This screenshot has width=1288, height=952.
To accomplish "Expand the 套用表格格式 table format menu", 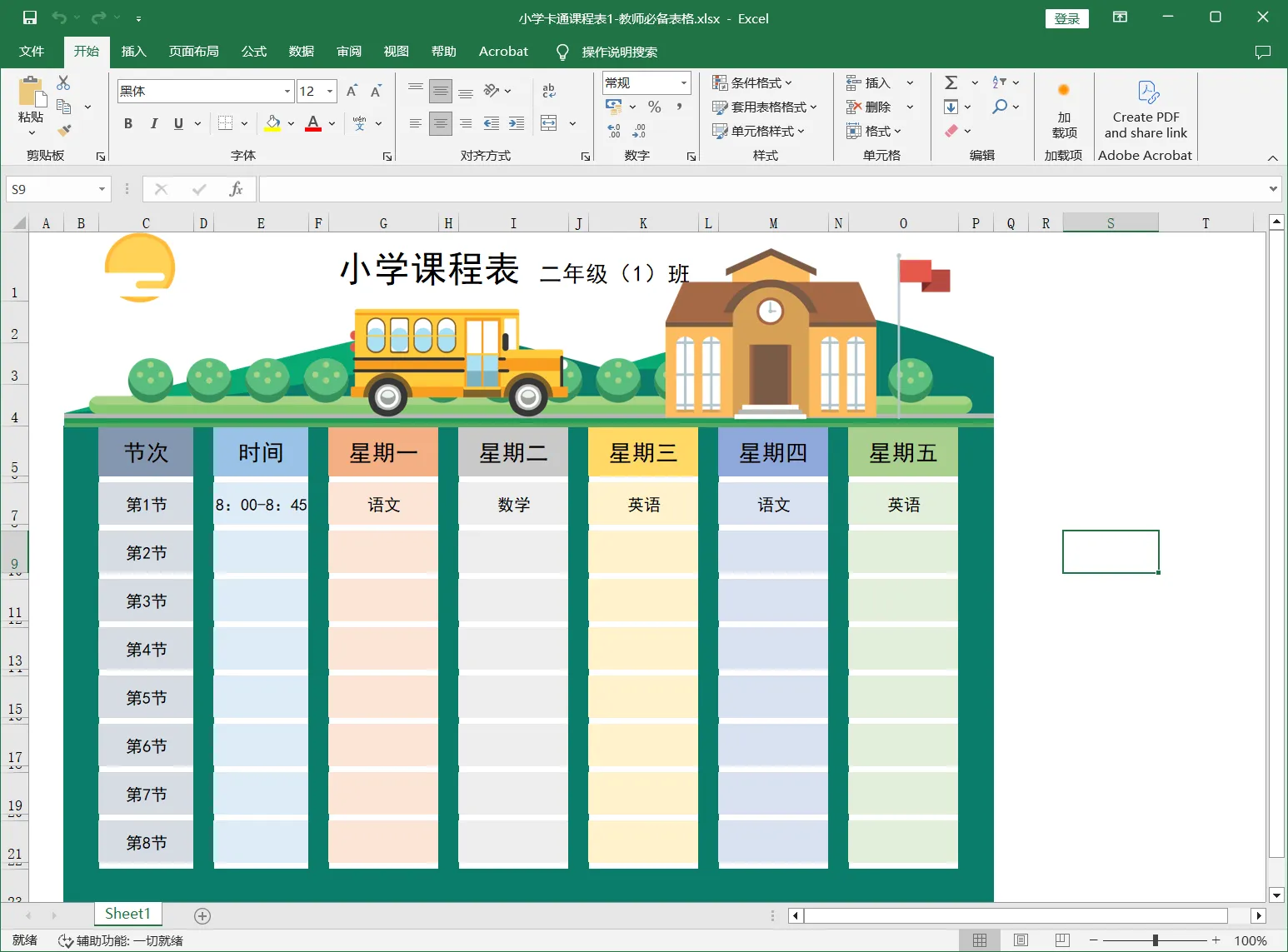I will click(x=765, y=107).
